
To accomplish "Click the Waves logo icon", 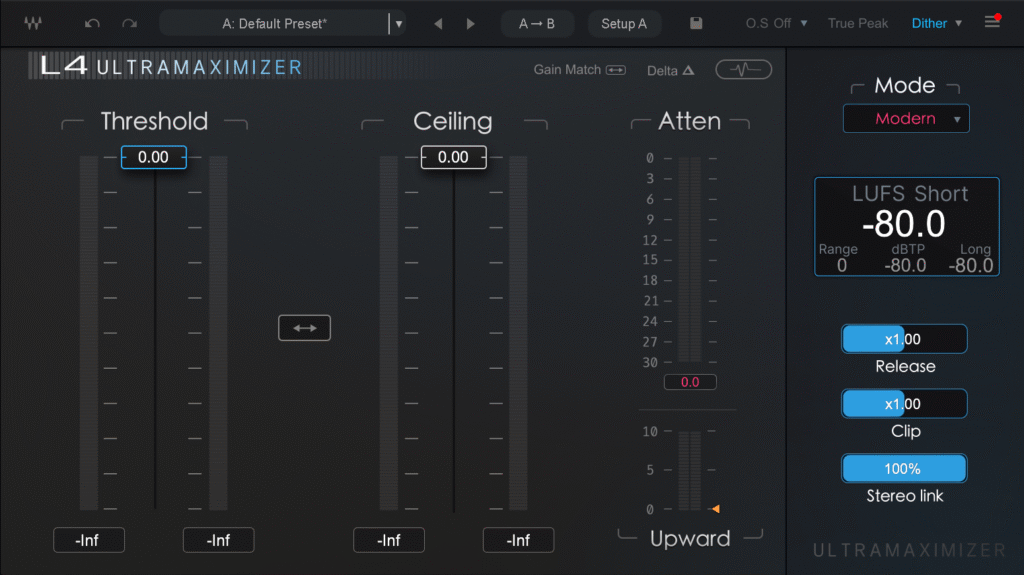I will coord(34,23).
